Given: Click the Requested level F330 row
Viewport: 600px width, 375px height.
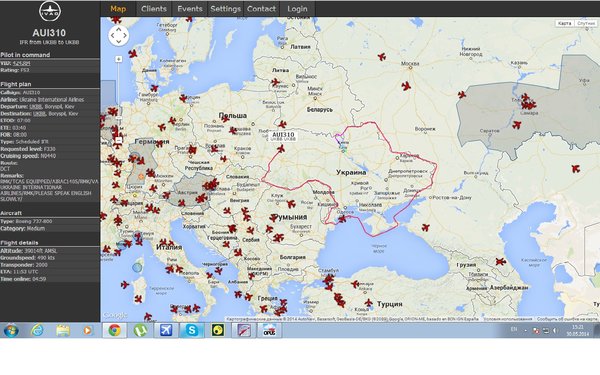Looking at the screenshot, I should click(x=50, y=149).
